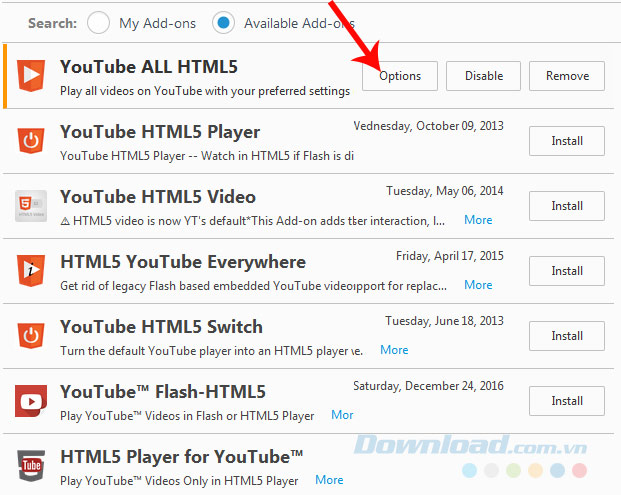Click the date Saturday, December 24, 2016

click(x=428, y=386)
